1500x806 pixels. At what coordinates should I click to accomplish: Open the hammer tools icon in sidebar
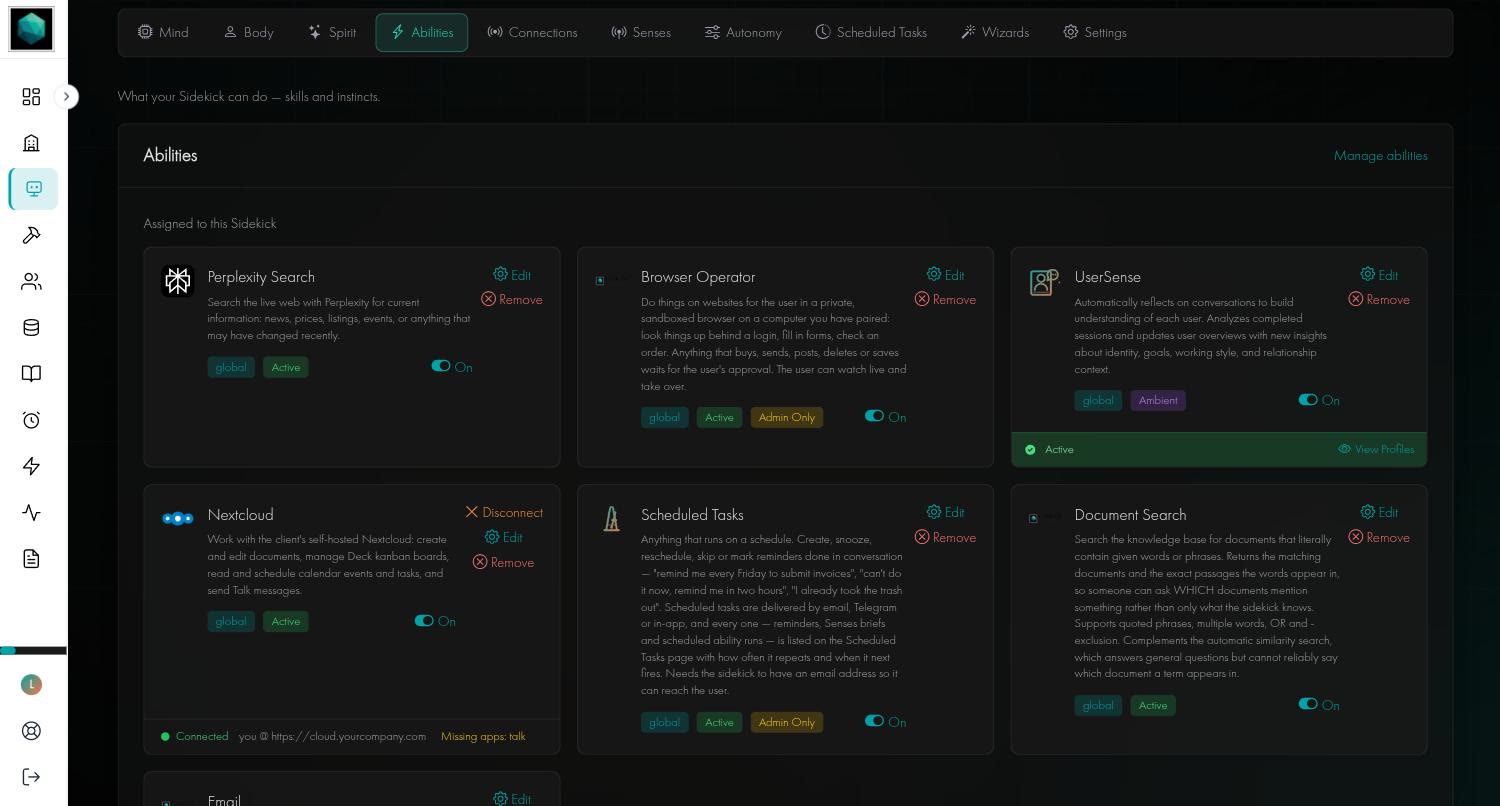[x=31, y=235]
